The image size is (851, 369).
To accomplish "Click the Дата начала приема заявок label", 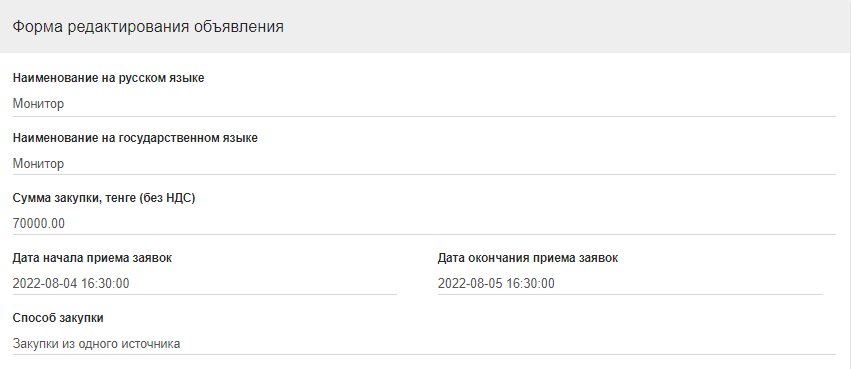I will (x=92, y=258).
